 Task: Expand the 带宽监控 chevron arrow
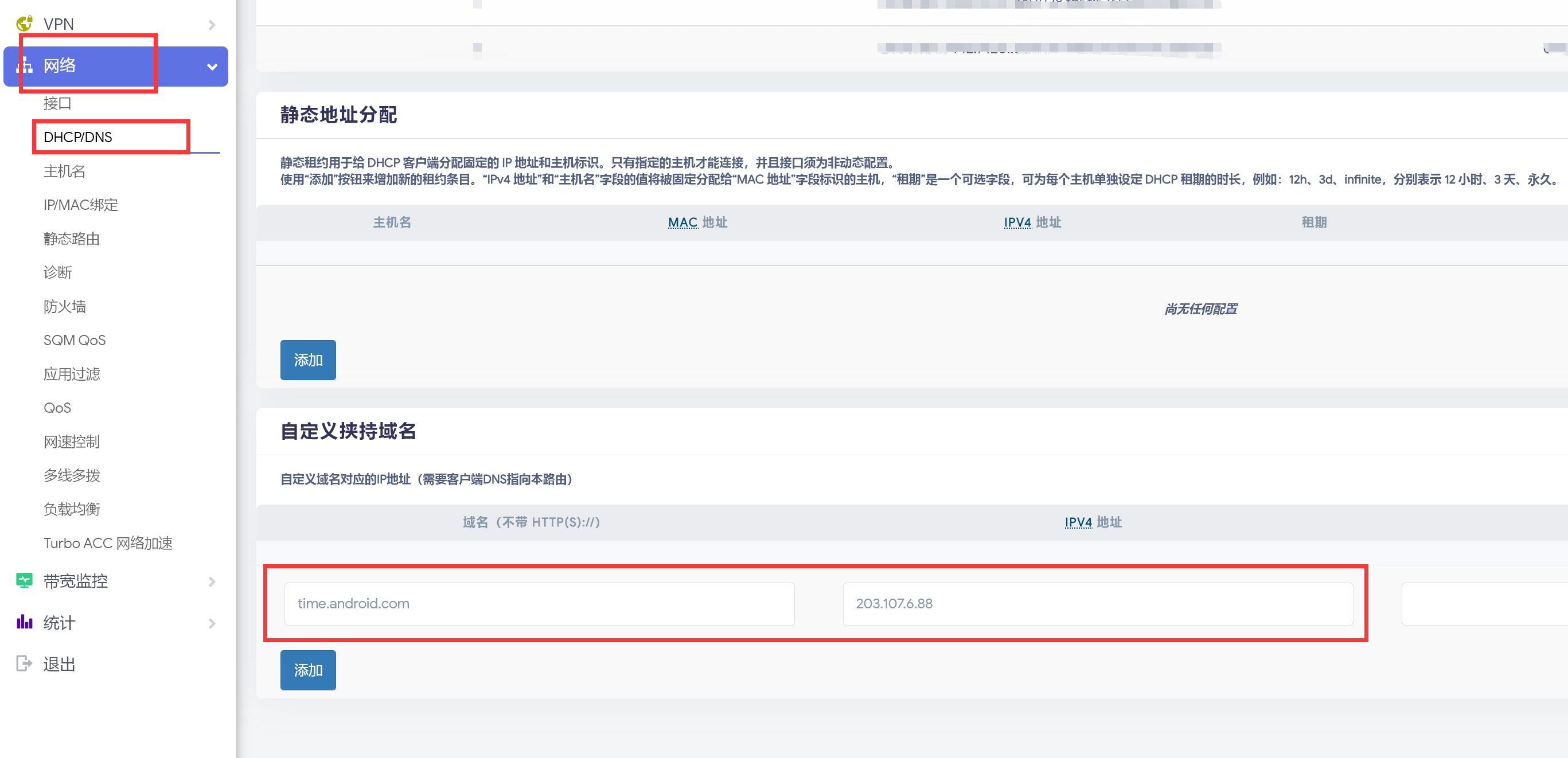(212, 581)
